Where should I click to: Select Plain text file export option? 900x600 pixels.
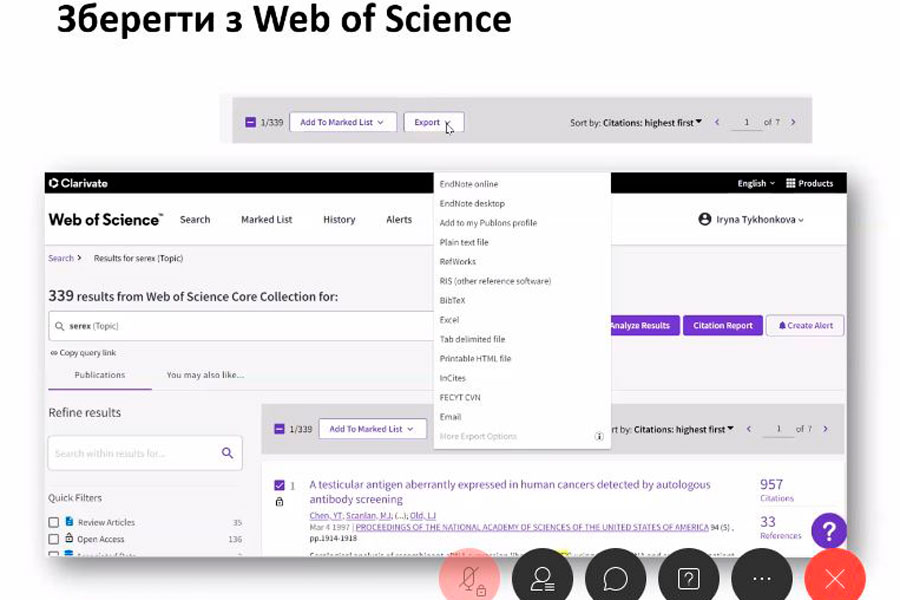click(x=464, y=242)
